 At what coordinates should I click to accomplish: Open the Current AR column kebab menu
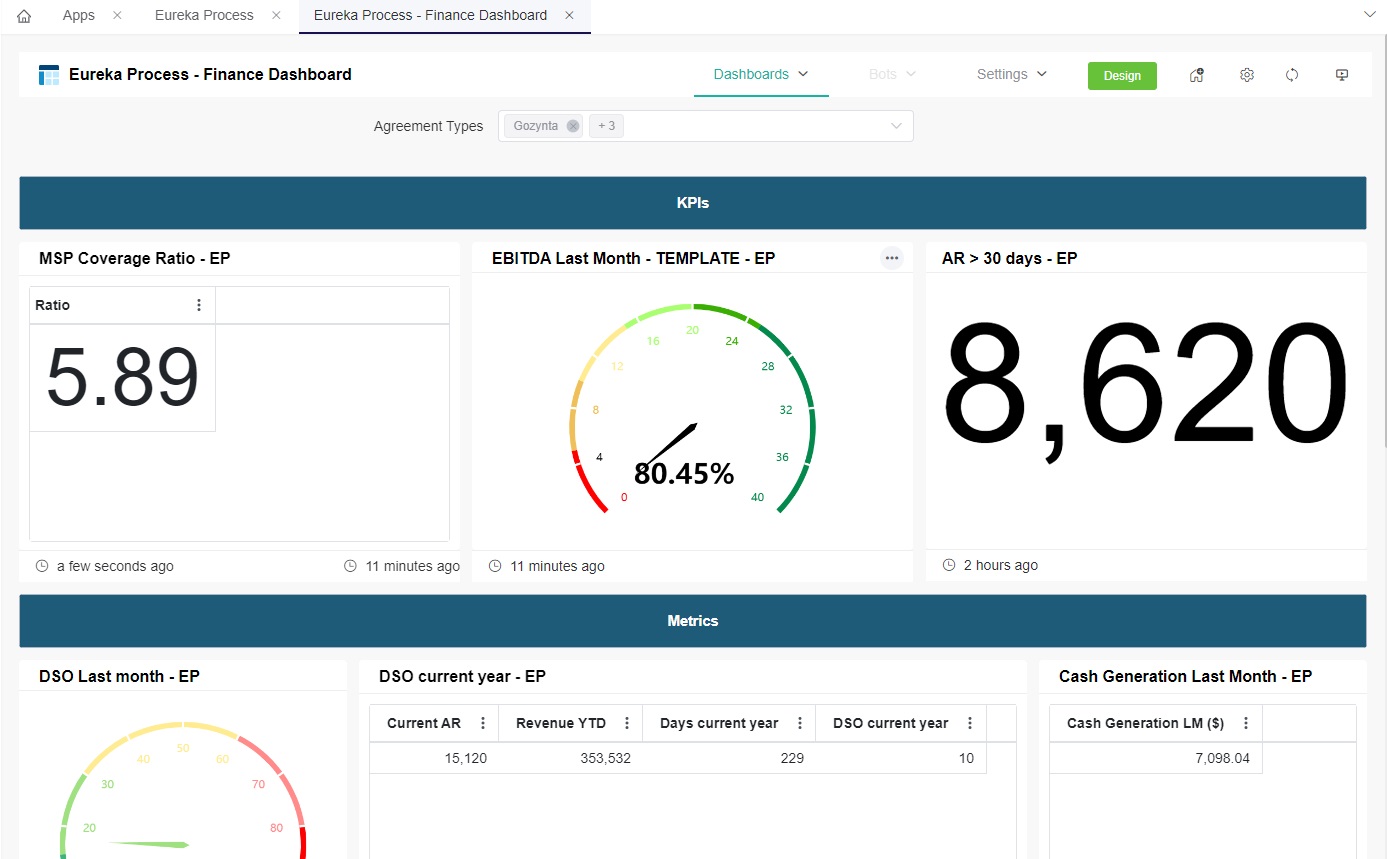coord(483,722)
